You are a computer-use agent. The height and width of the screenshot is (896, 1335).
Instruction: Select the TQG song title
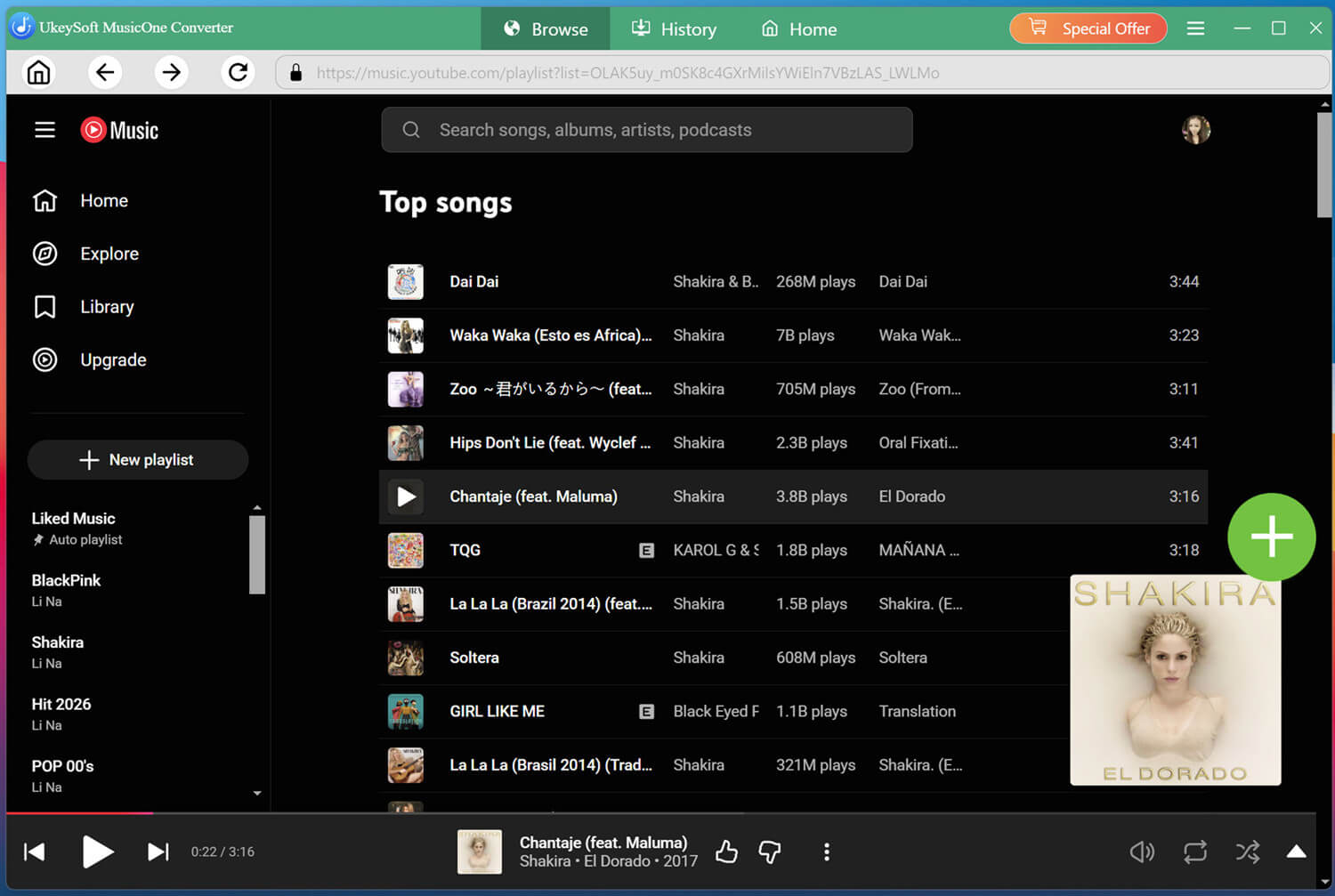coord(465,551)
